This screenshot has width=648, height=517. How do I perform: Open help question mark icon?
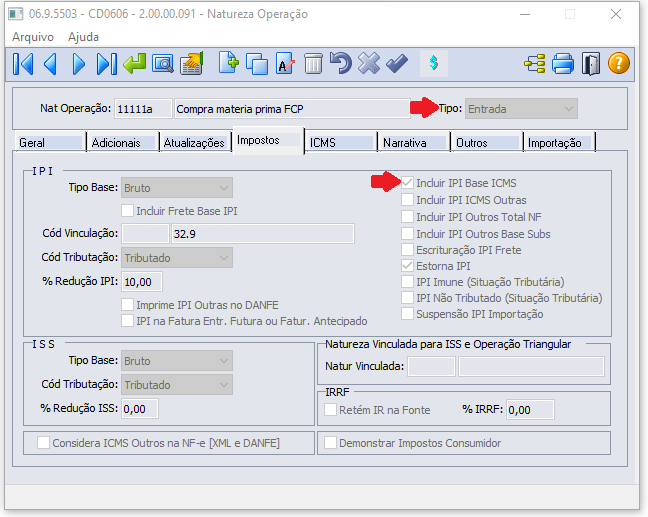(619, 64)
